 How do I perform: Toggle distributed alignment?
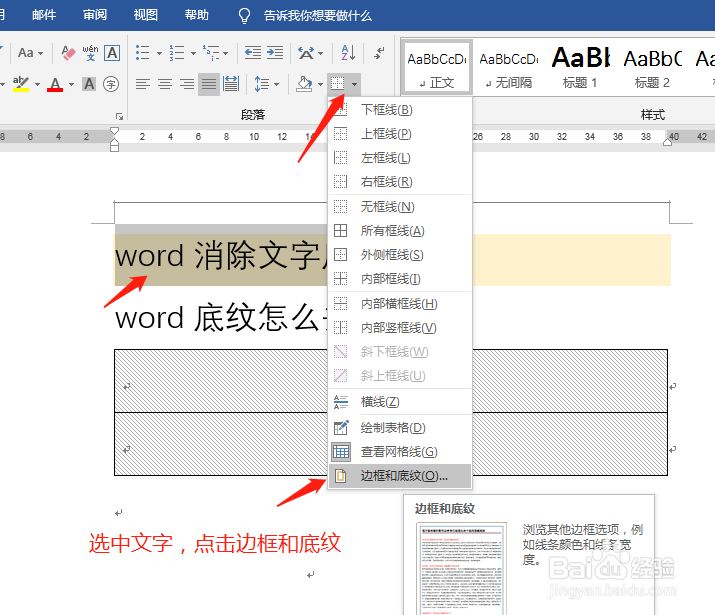pyautogui.click(x=231, y=84)
